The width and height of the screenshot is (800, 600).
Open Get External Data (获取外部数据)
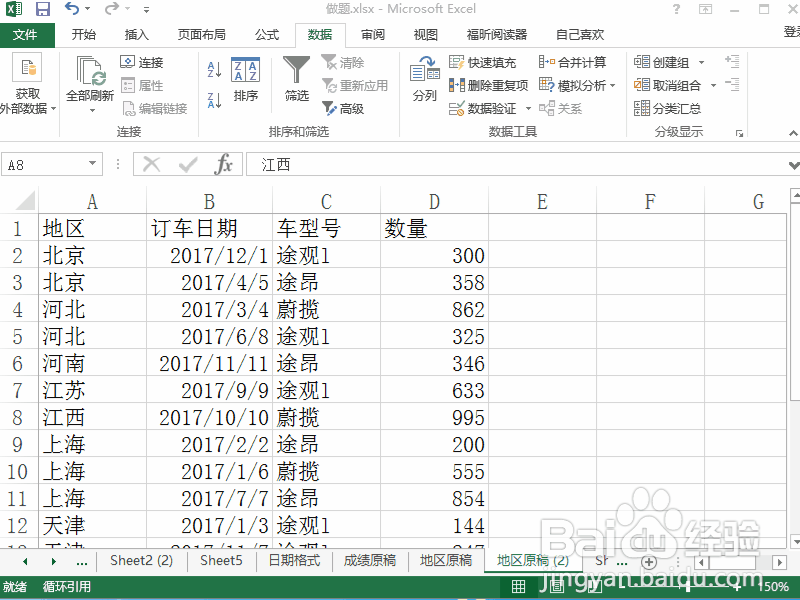pyautogui.click(x=28, y=83)
